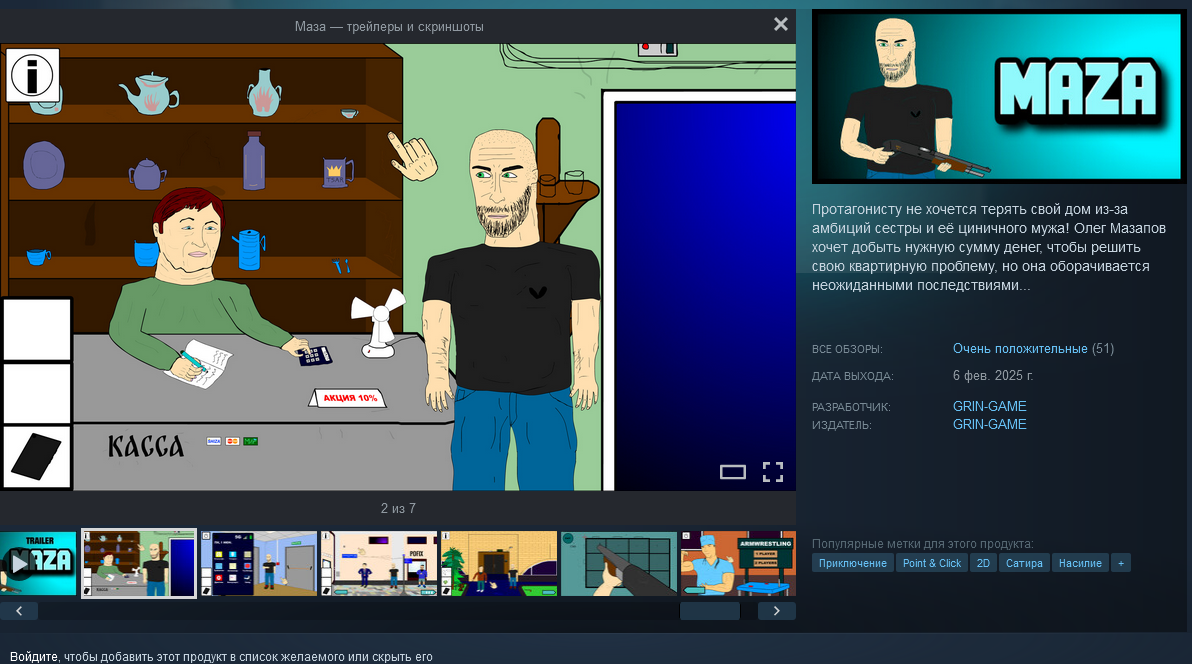Click the 'КАССА' counter label
This screenshot has height=664, width=1192.
(146, 446)
